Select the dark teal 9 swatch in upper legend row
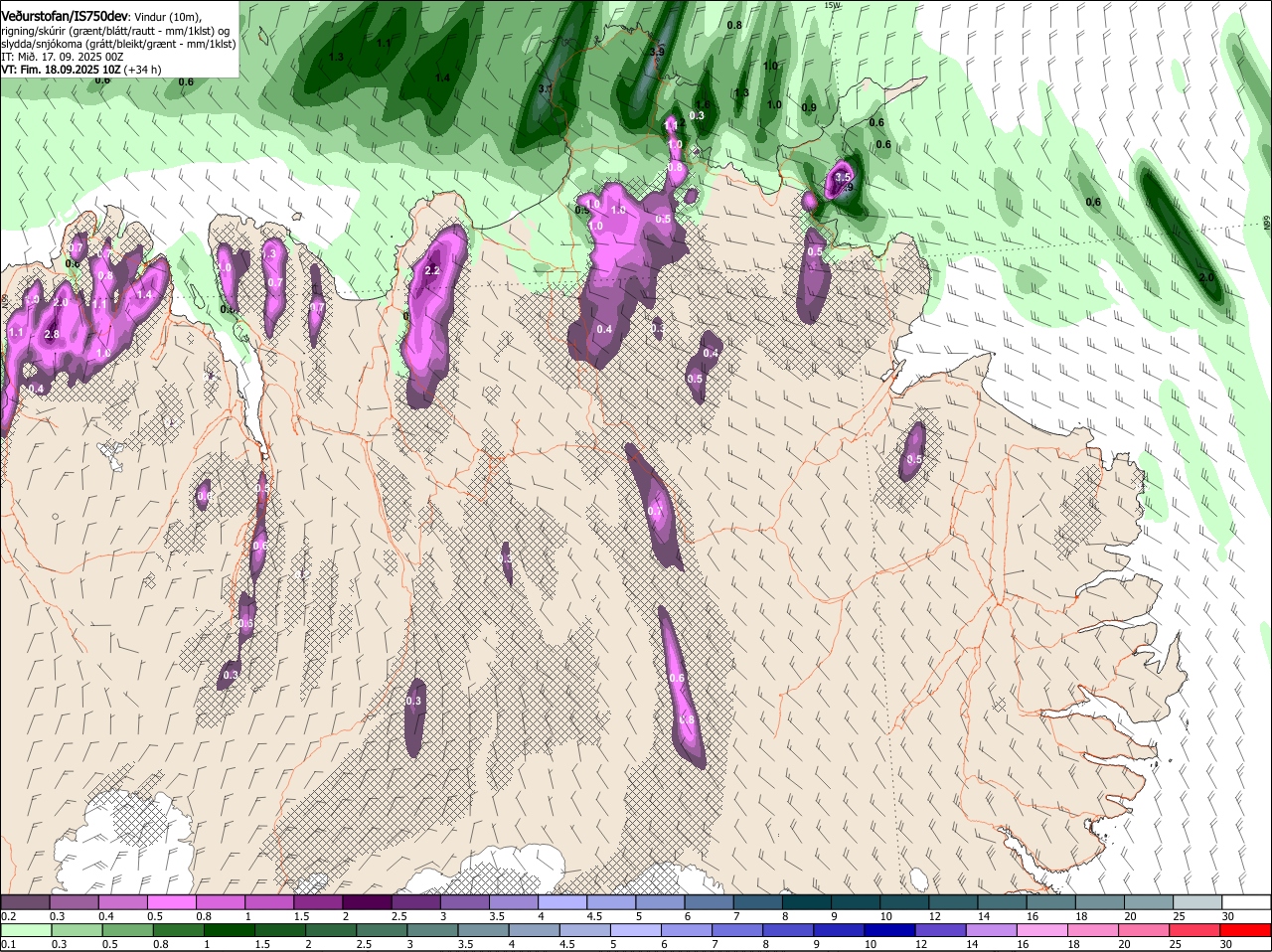The height and width of the screenshot is (952, 1272). point(855,901)
